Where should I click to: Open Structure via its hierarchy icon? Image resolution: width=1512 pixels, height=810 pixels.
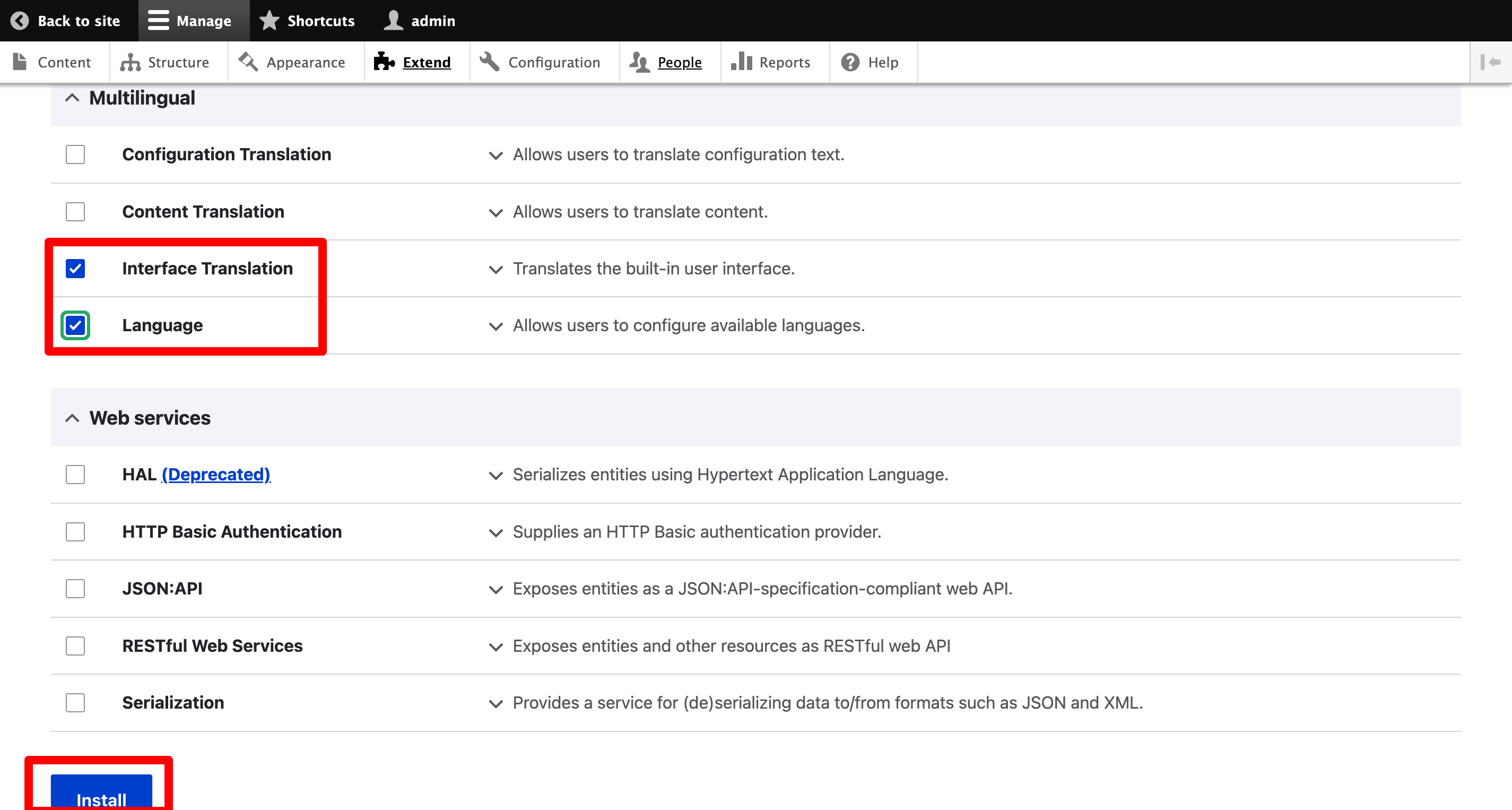click(x=130, y=62)
